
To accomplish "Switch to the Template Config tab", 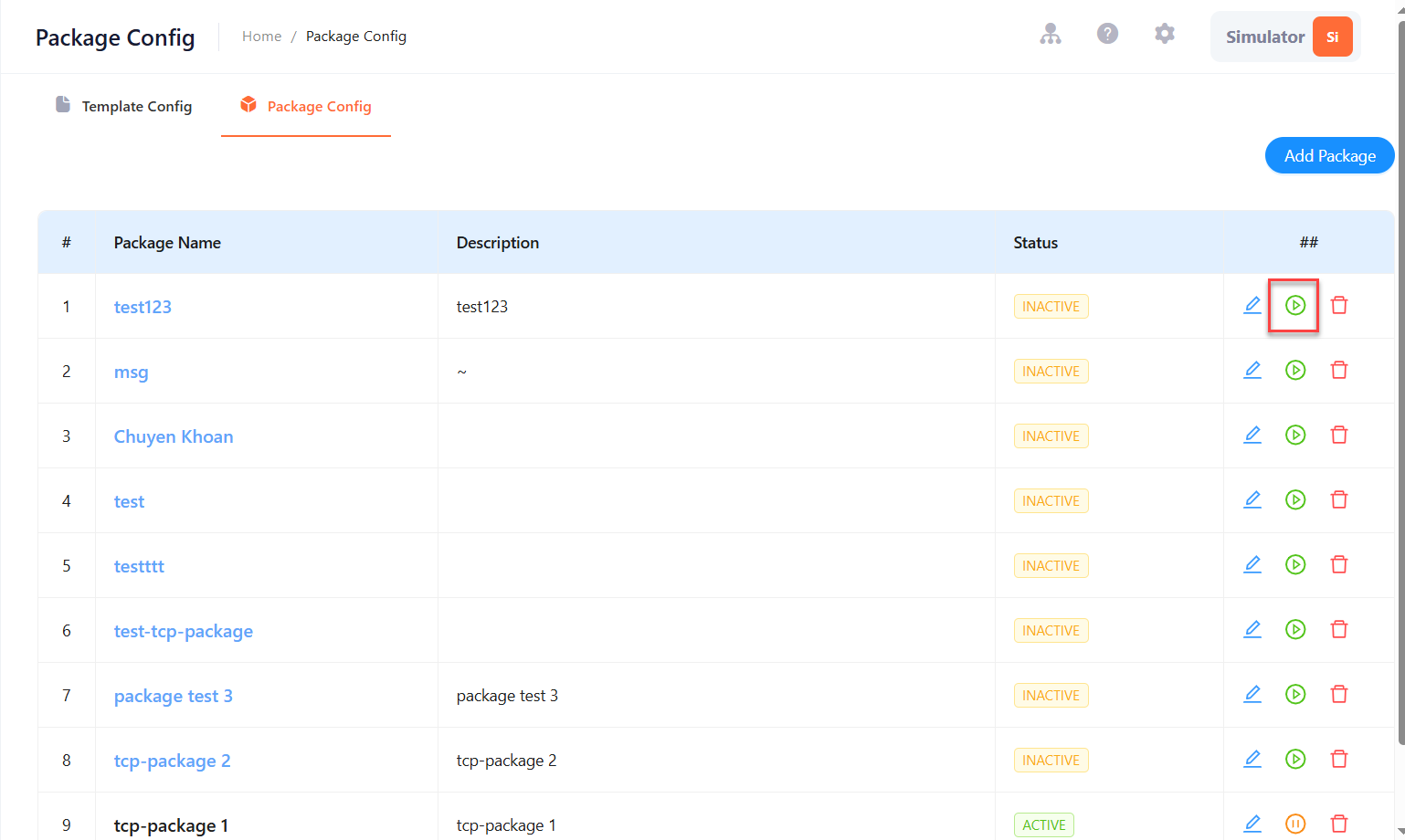I will (123, 106).
